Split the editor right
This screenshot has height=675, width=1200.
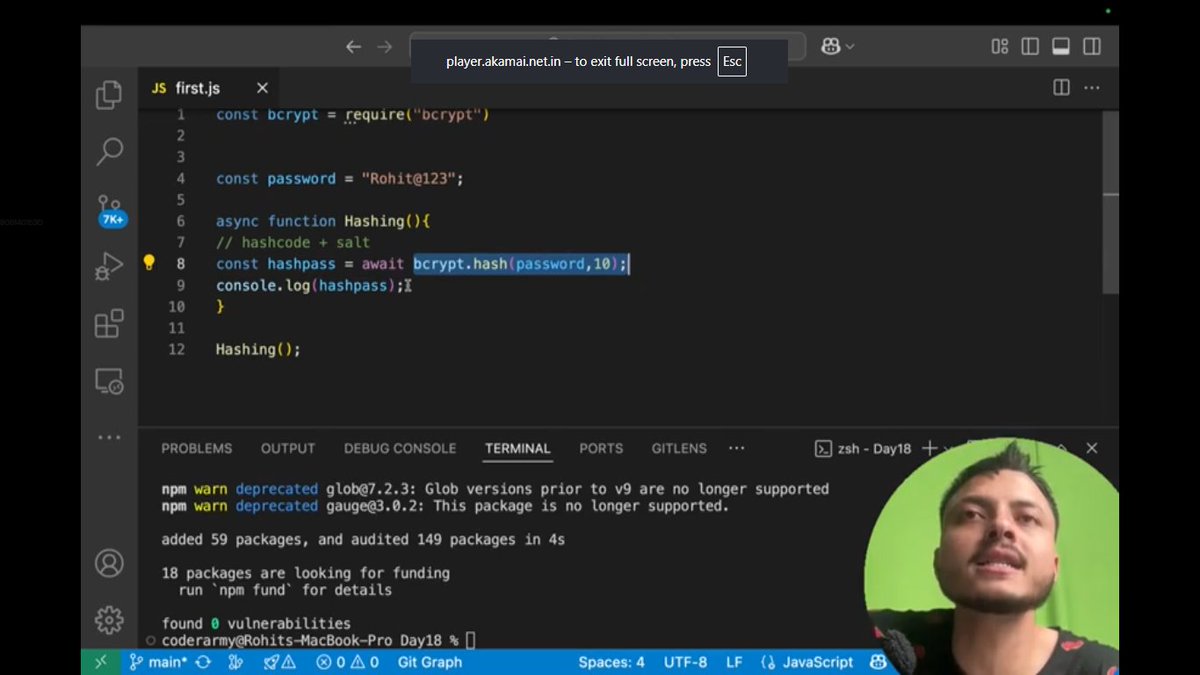point(1062,88)
